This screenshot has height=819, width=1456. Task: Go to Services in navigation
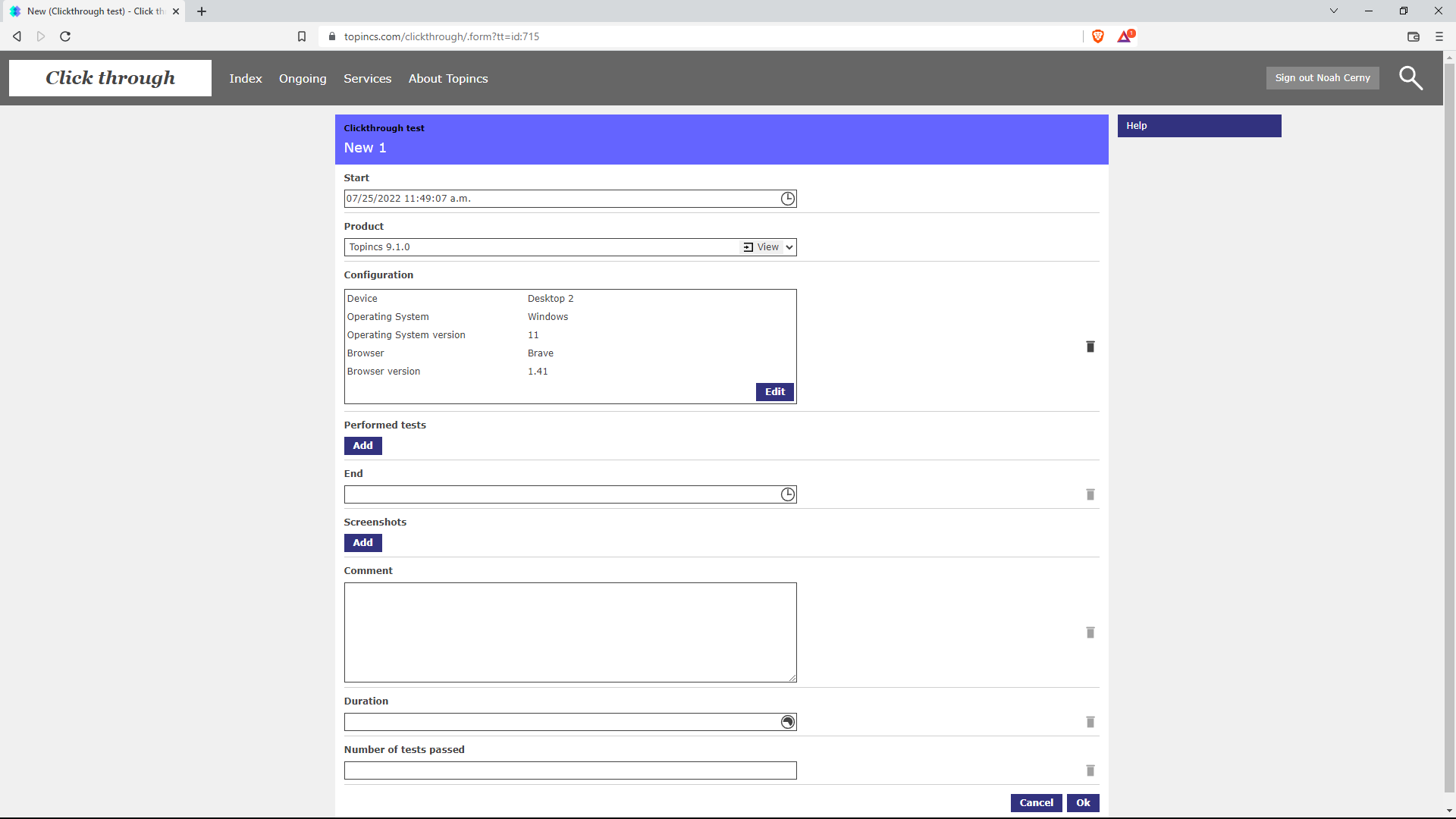tap(367, 79)
